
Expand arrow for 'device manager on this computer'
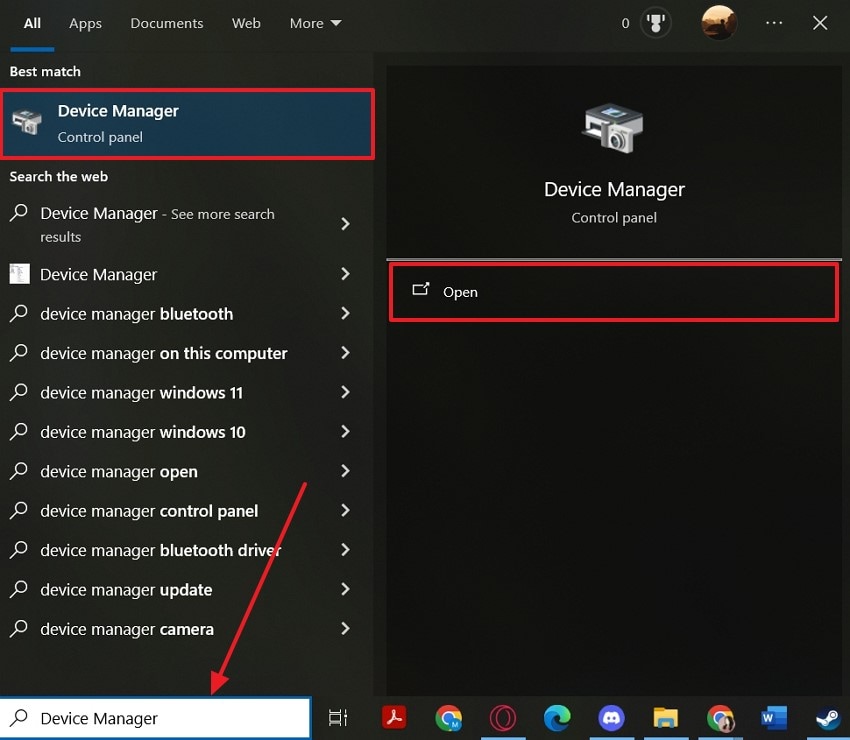coord(345,353)
